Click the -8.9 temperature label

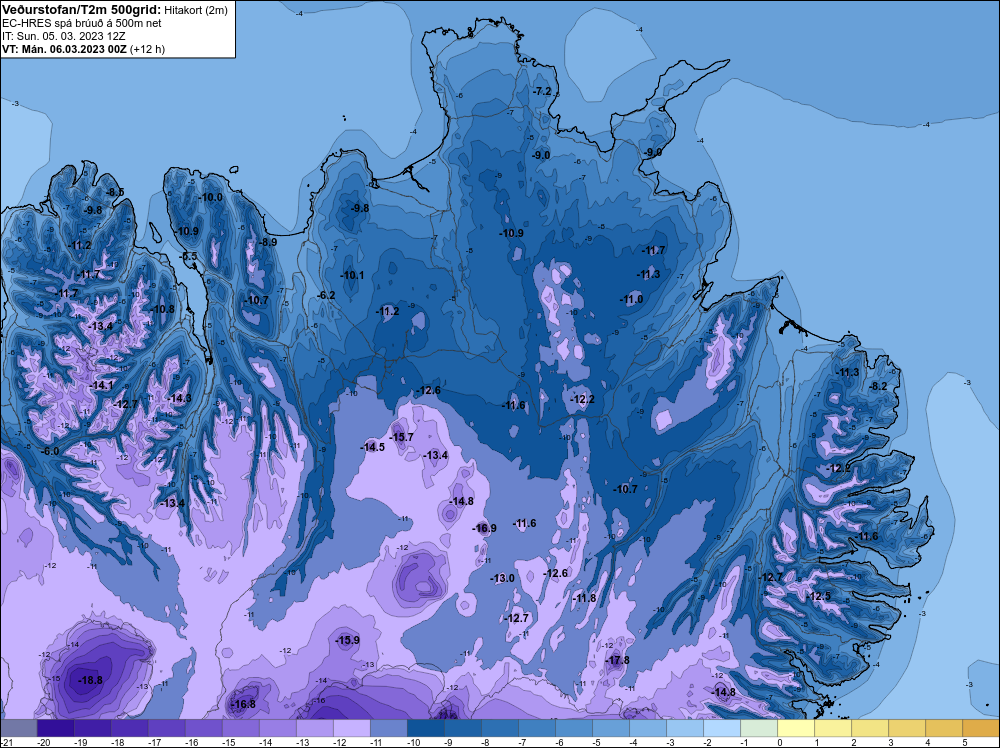268,242
